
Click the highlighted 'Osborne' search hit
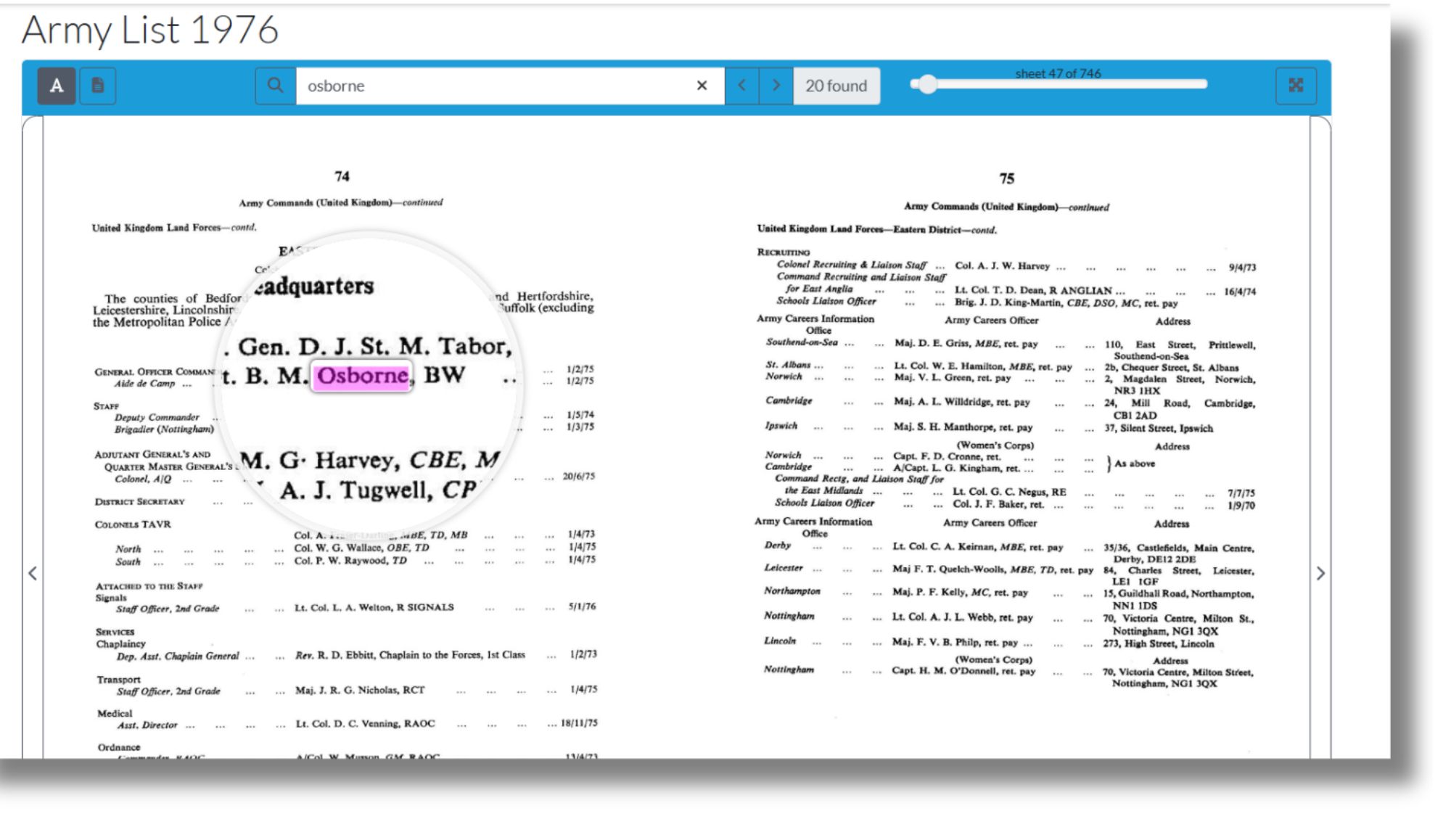[362, 376]
